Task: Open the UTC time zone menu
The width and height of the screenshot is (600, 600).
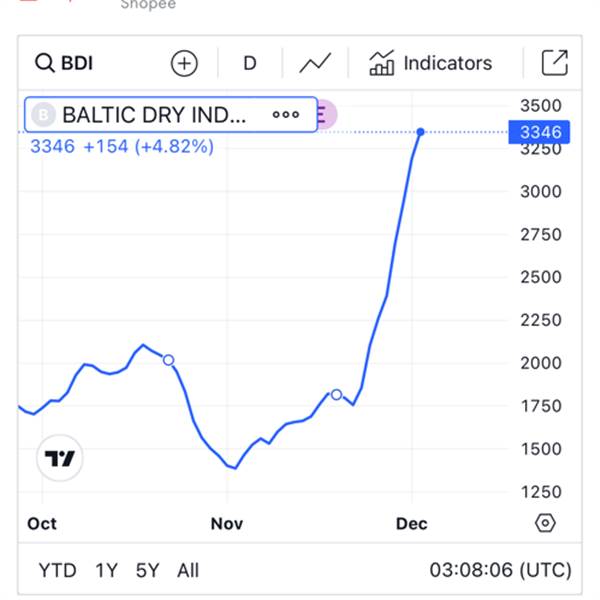Action: click(x=500, y=571)
